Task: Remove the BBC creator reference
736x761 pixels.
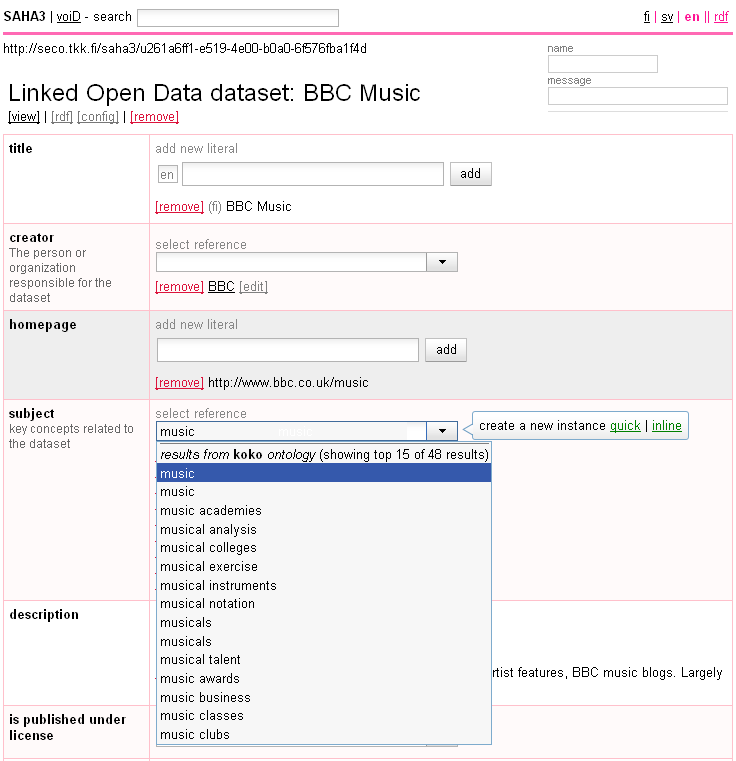Action: pos(179,287)
